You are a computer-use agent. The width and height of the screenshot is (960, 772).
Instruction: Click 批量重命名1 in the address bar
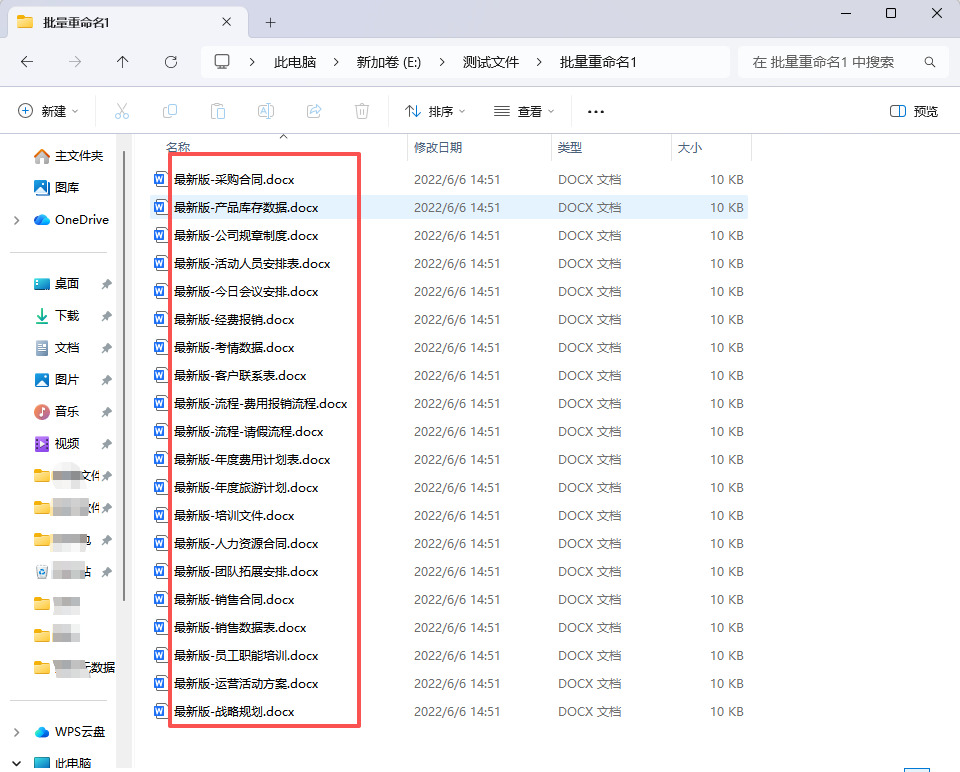coord(598,62)
